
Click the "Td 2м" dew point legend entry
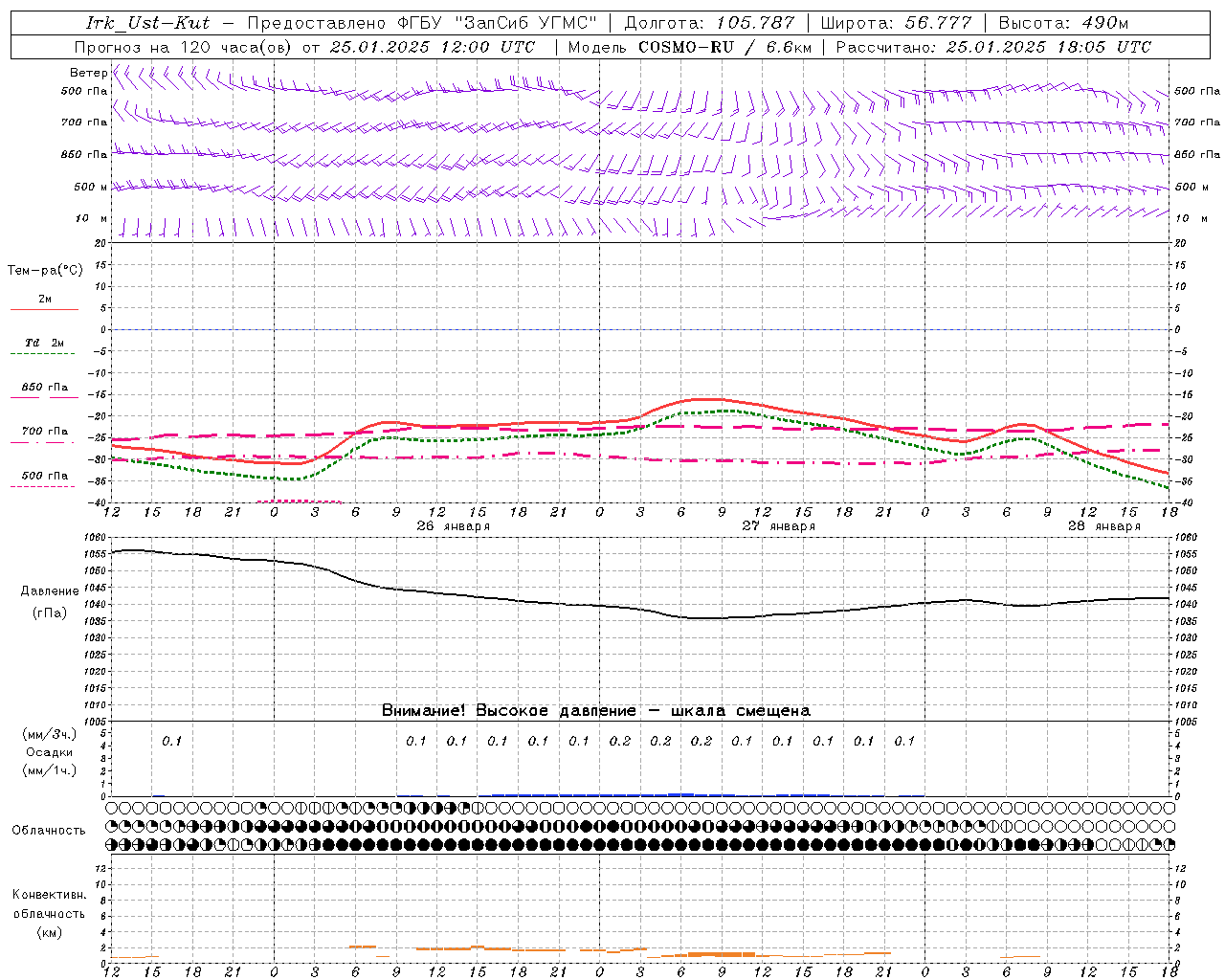click(x=44, y=343)
